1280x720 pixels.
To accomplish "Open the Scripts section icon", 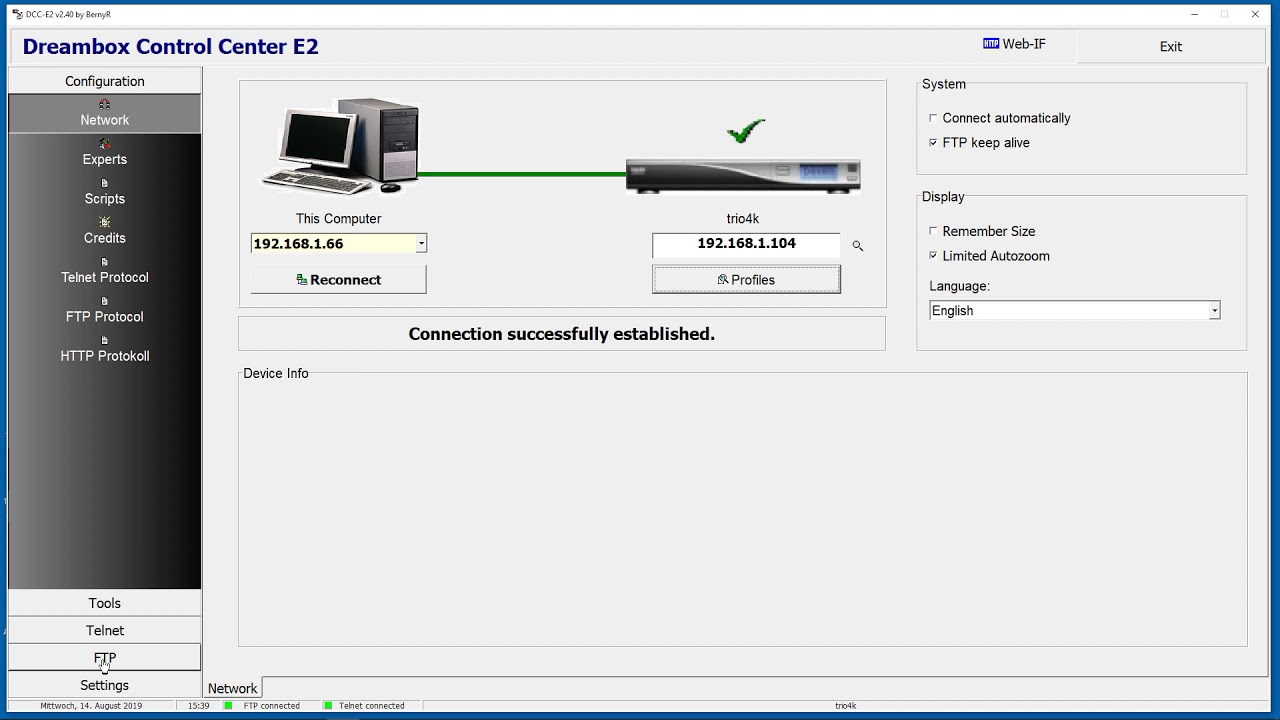I will (104, 183).
